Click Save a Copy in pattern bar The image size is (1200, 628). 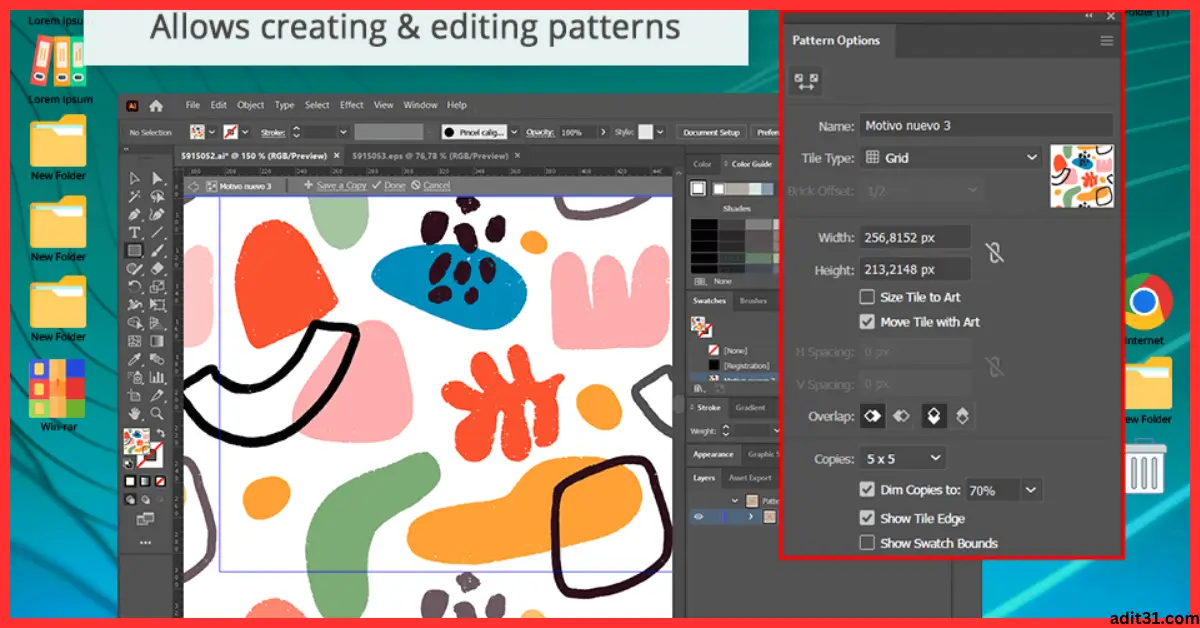point(342,186)
